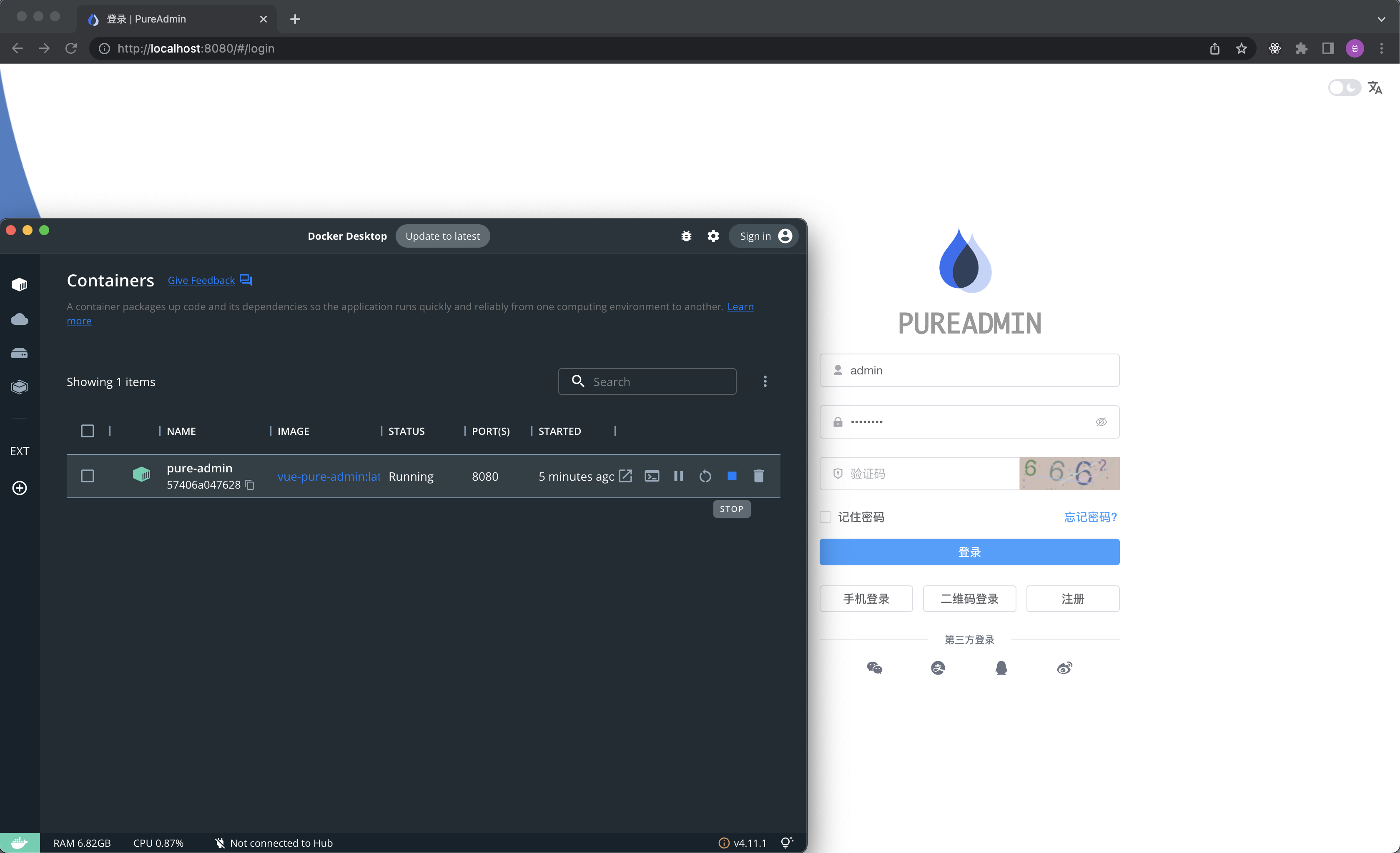Click 手机登录 phone login button

(865, 598)
